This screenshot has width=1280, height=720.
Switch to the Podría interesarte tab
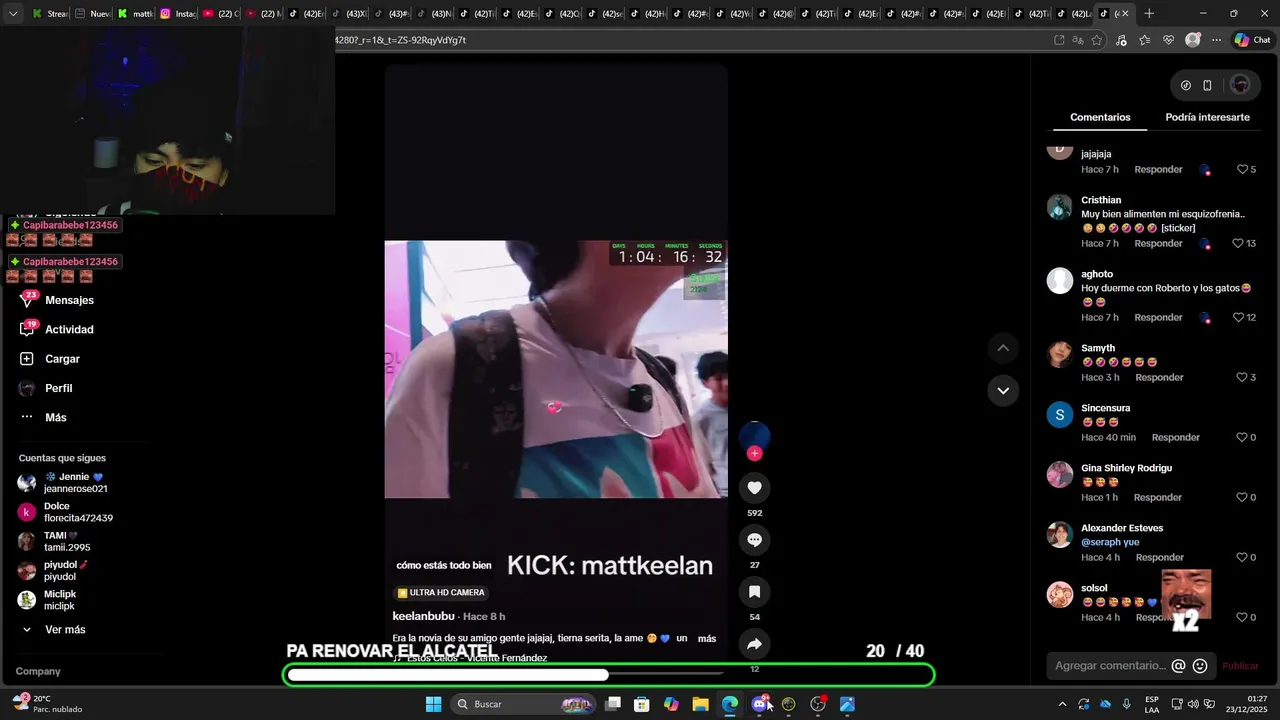1207,117
